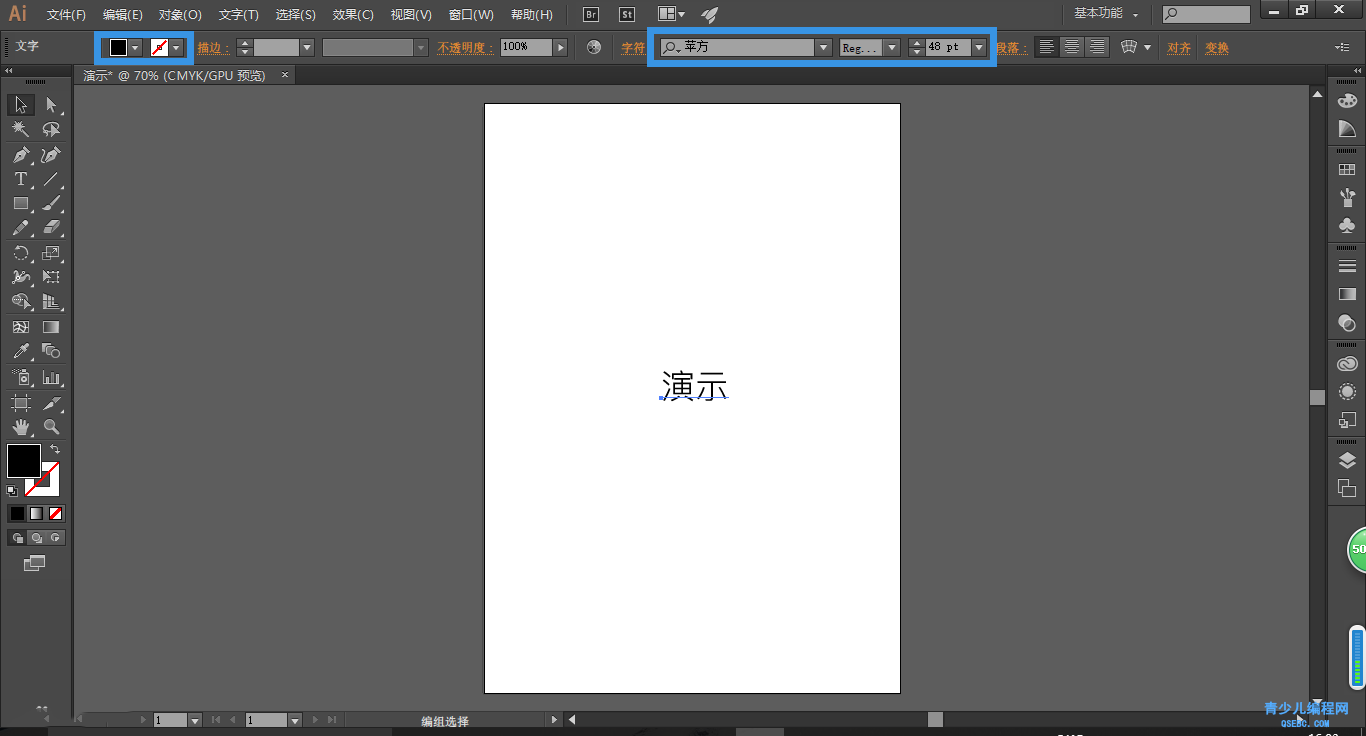Align paragraph text to right

pyautogui.click(x=1097, y=47)
